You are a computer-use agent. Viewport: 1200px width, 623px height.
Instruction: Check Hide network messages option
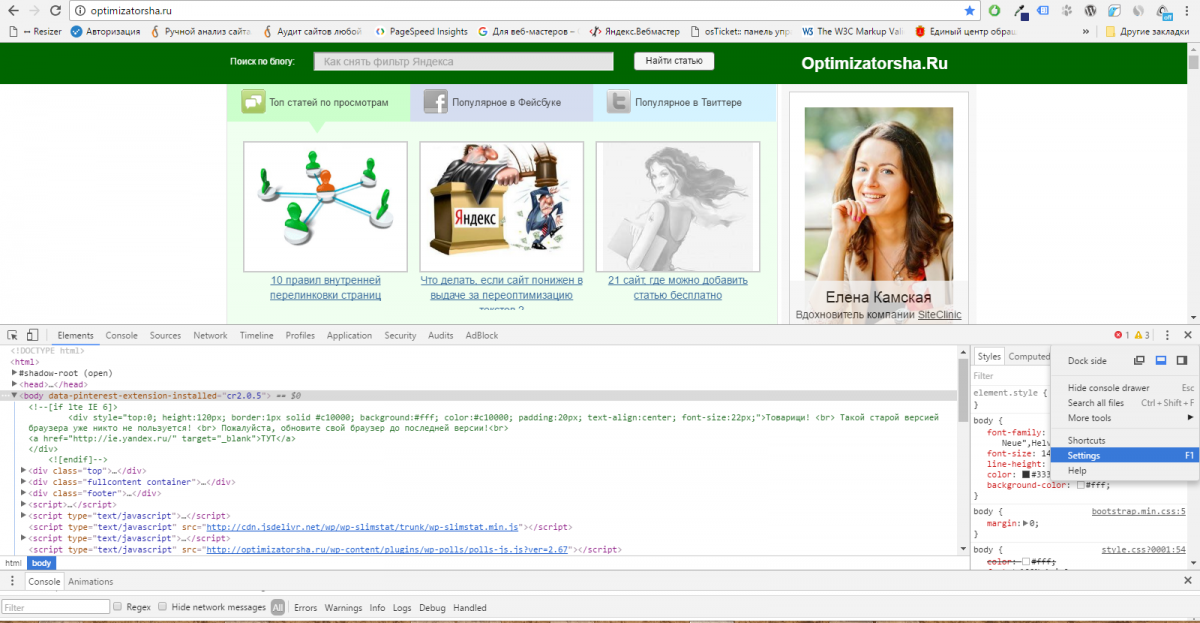[163, 607]
